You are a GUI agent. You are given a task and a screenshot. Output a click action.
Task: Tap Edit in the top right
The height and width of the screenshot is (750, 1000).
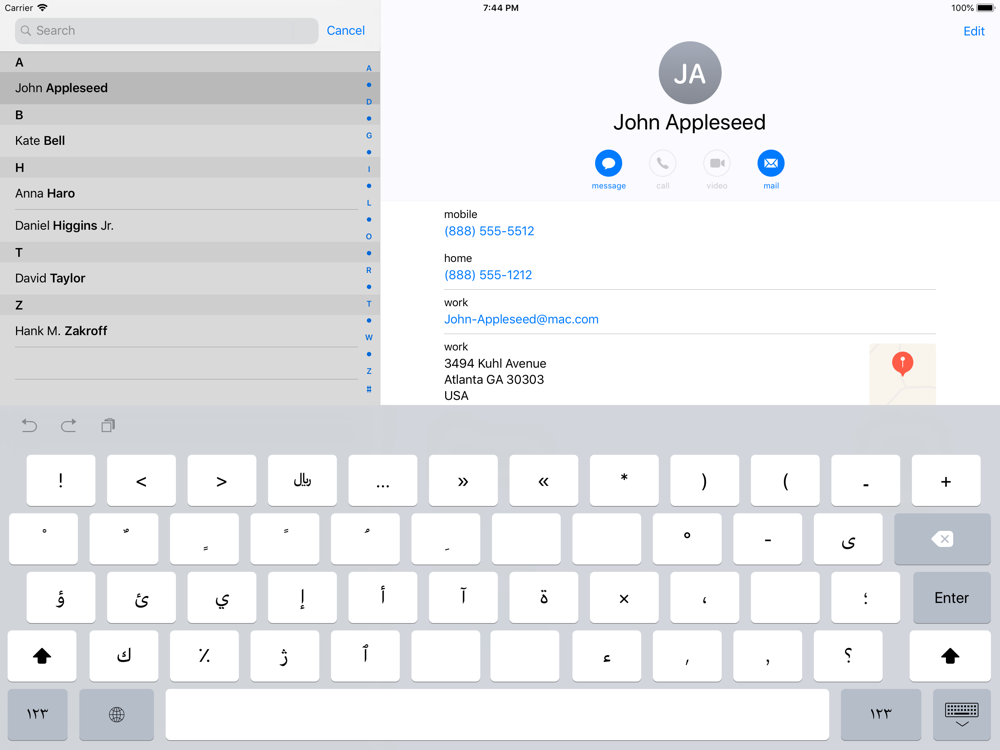(x=973, y=31)
